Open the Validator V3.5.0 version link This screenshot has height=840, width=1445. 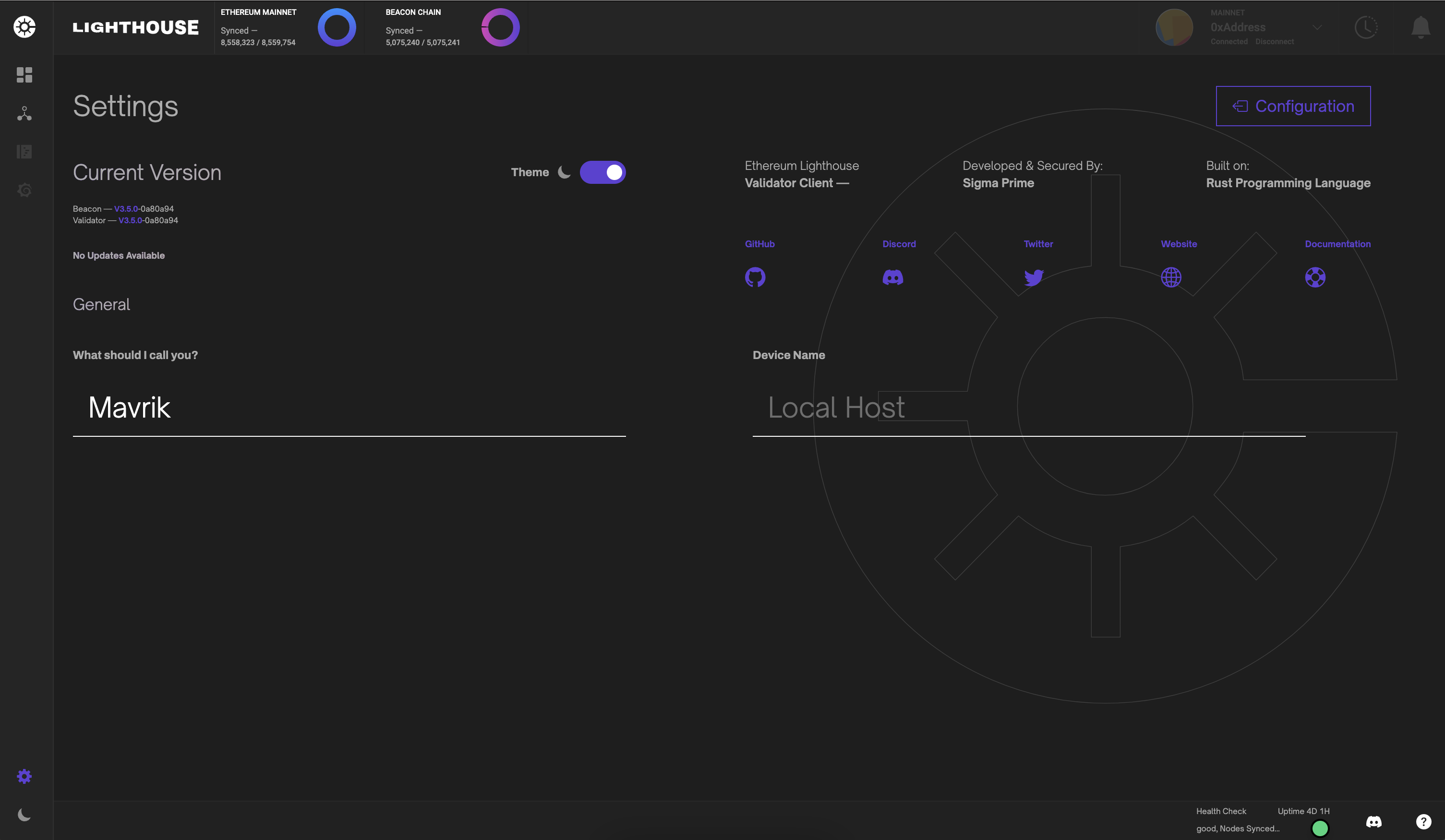[x=130, y=220]
